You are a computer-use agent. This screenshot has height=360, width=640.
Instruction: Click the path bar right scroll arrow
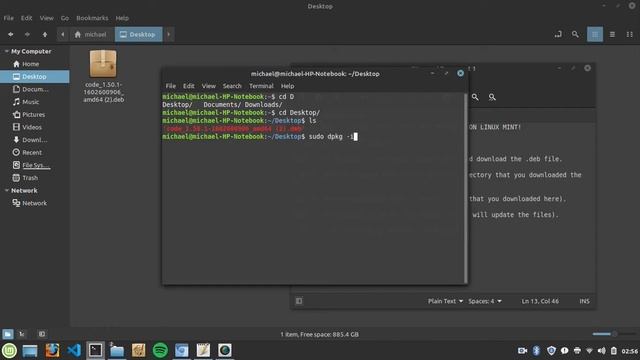click(169, 35)
